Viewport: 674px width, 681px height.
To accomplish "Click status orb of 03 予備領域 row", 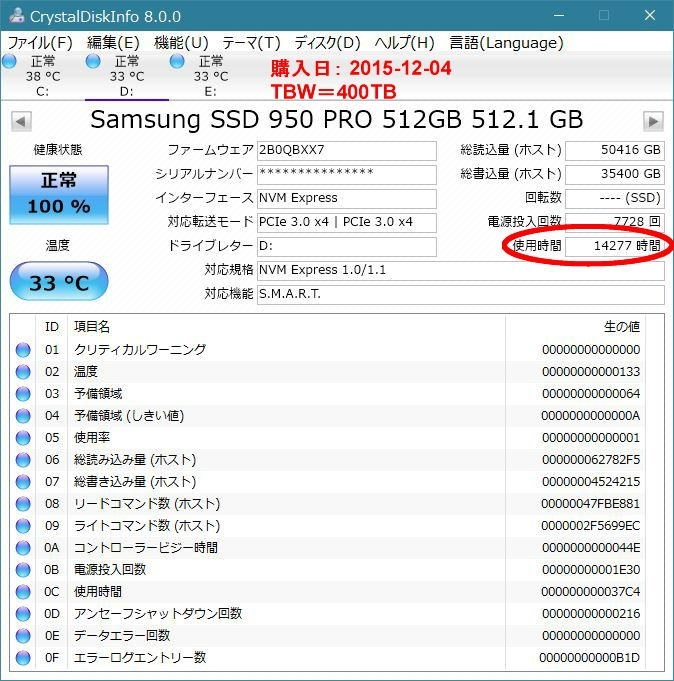I will tap(23, 394).
